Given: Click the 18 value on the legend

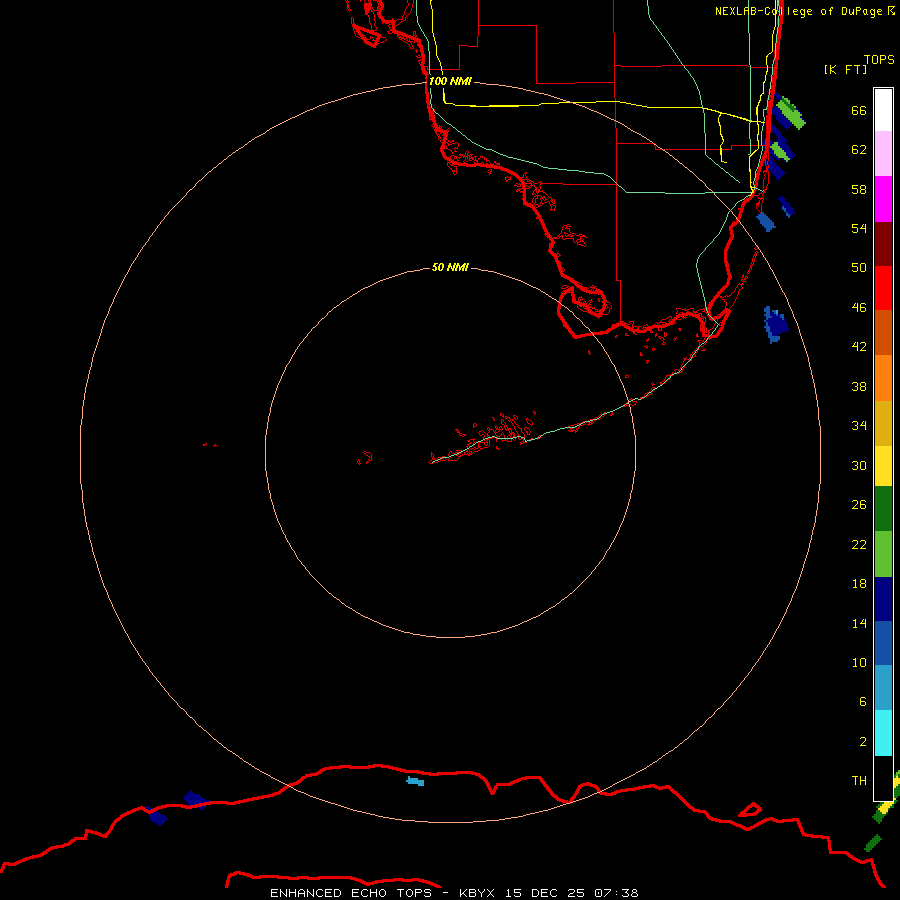Looking at the screenshot, I should (x=859, y=584).
